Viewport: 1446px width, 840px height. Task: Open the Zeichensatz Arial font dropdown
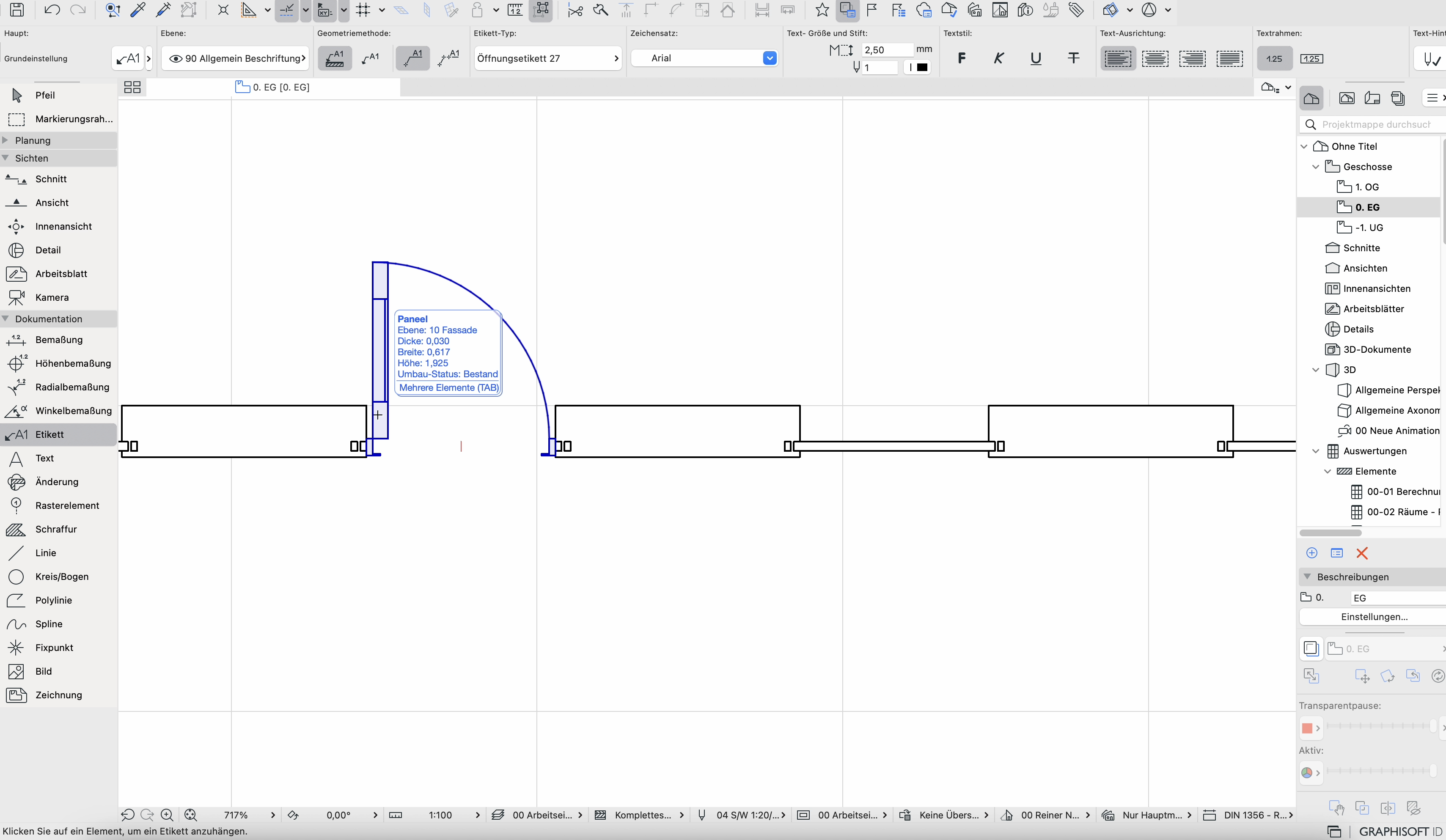tap(704, 58)
